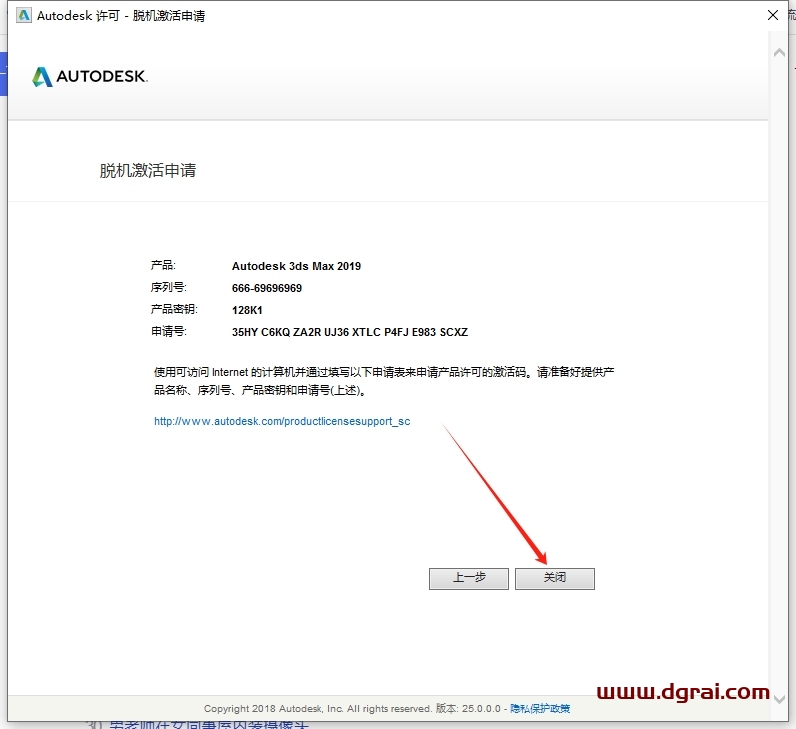Image resolution: width=796 pixels, height=729 pixels.
Task: Click the scrollbar down arrow
Action: point(779,699)
